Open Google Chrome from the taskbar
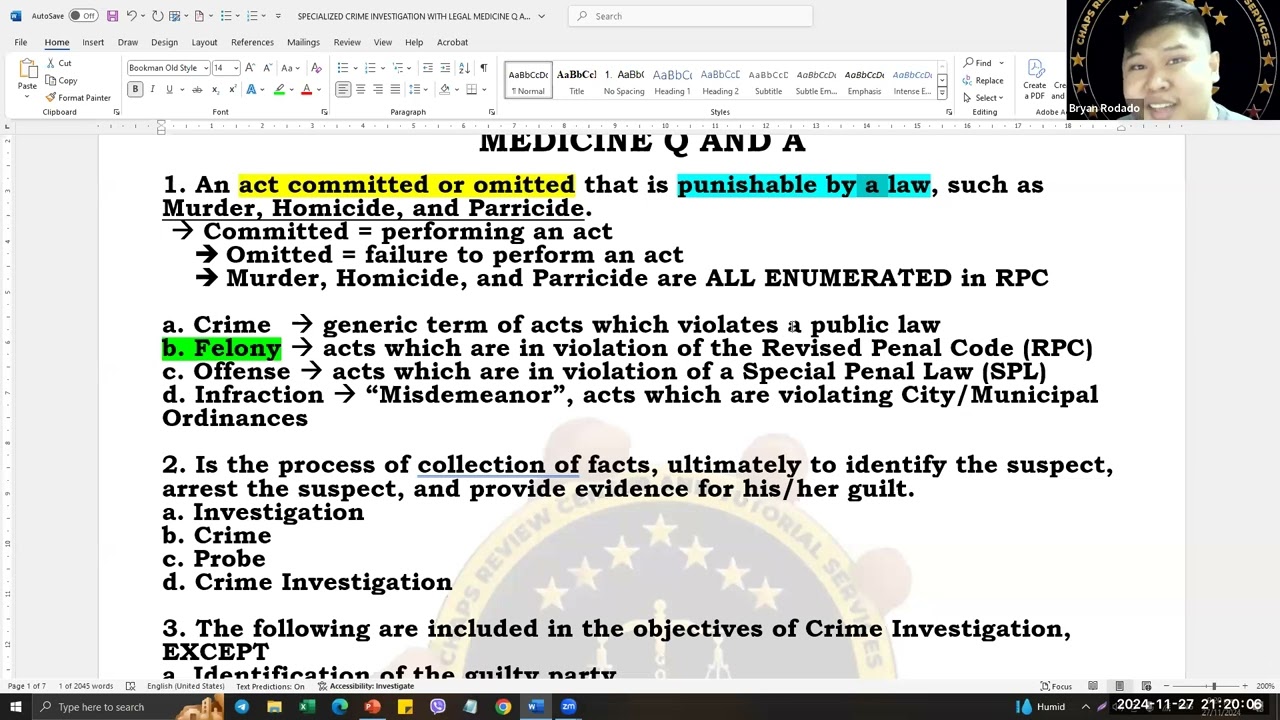The image size is (1280, 720). (x=503, y=707)
